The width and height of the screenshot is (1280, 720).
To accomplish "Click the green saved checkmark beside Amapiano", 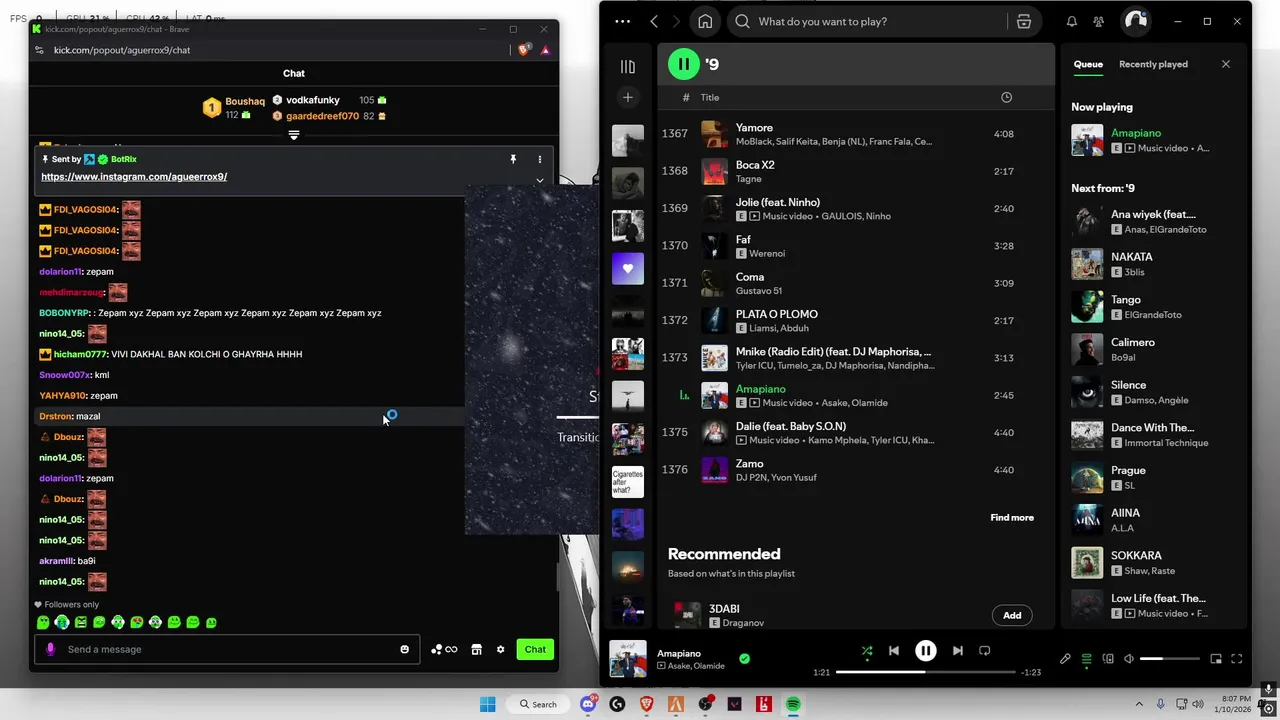I will click(x=744, y=659).
